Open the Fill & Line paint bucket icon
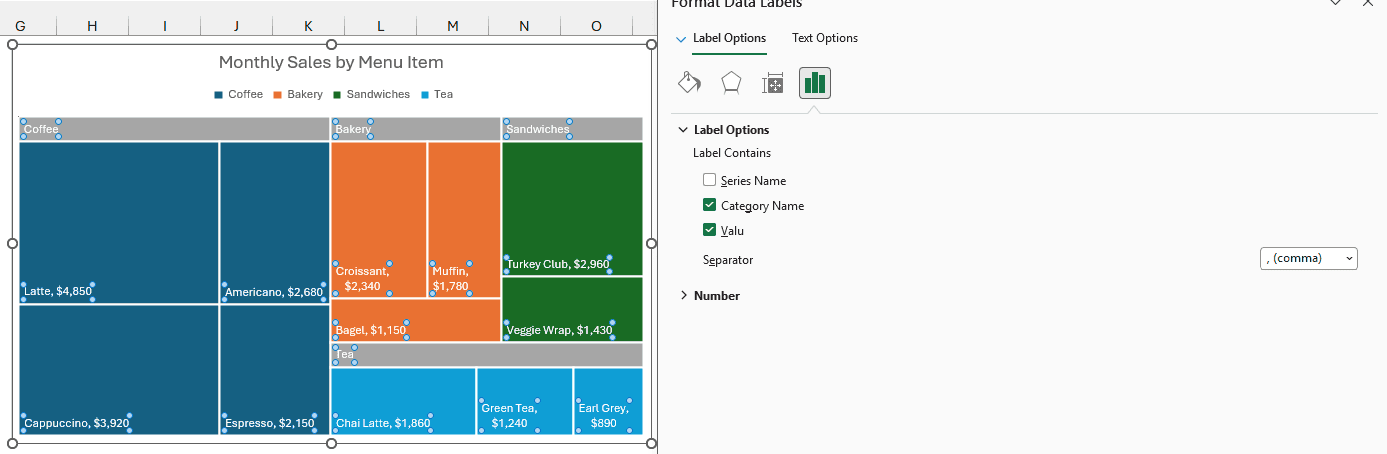This screenshot has width=1387, height=454. 690,83
